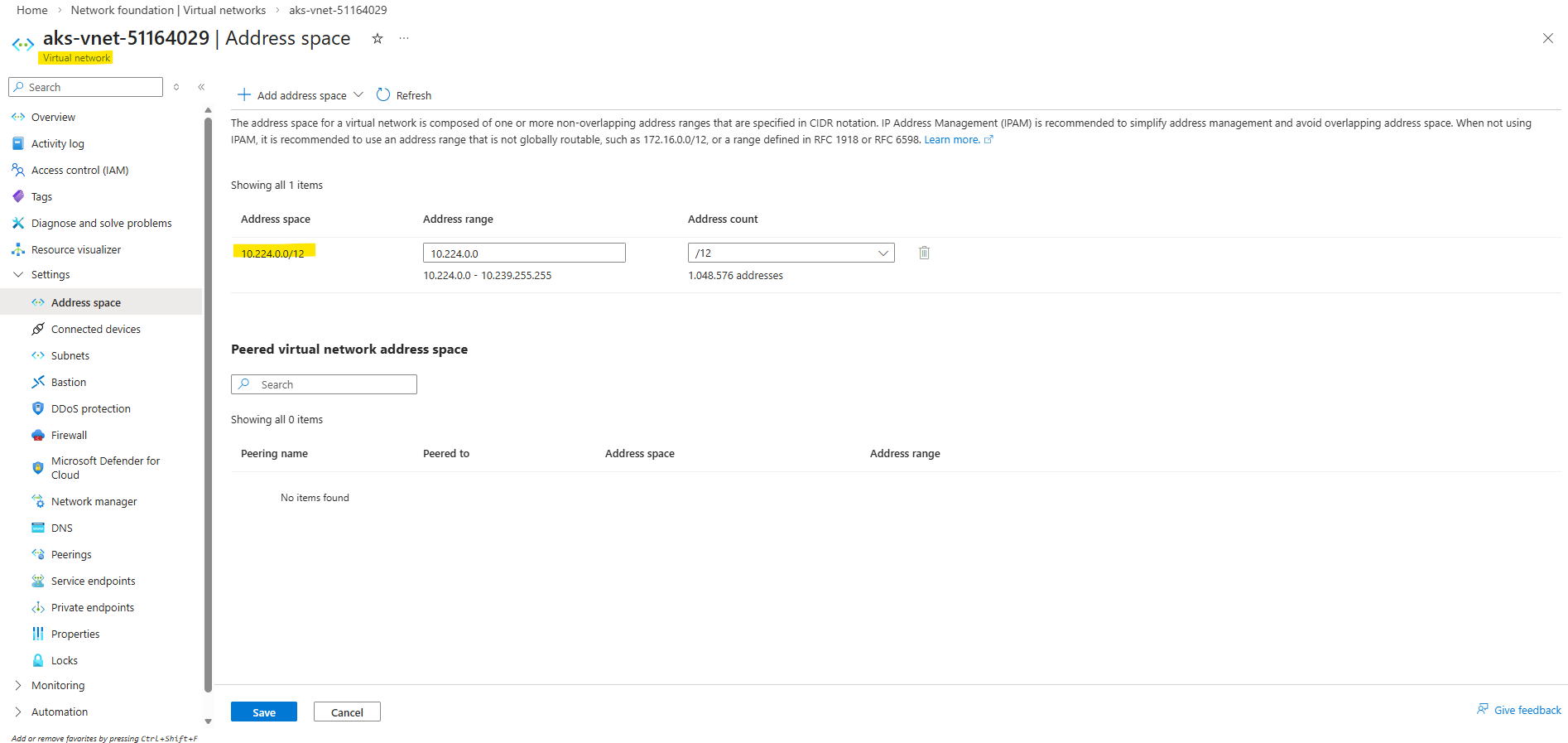Click the Bastion icon in Settings
1568x743 pixels.
[38, 383]
